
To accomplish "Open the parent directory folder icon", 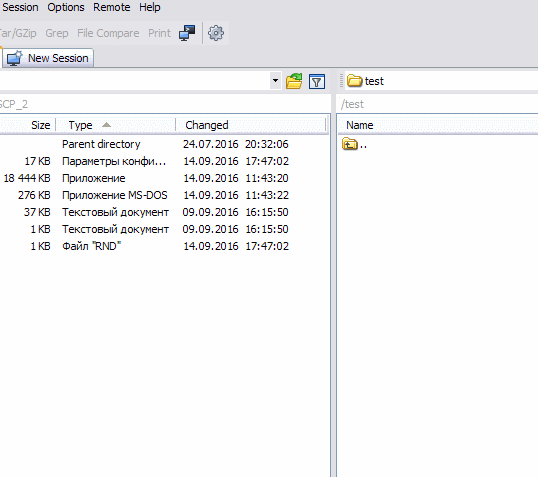I will pos(350,144).
